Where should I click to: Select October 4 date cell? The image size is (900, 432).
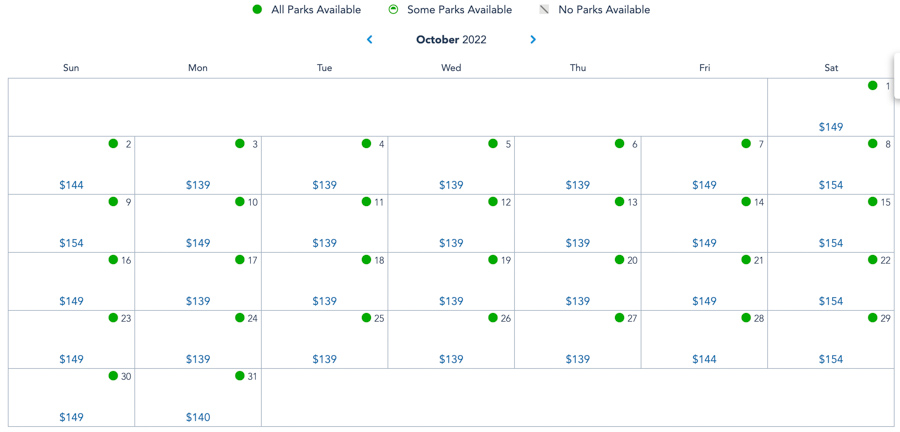pos(325,165)
